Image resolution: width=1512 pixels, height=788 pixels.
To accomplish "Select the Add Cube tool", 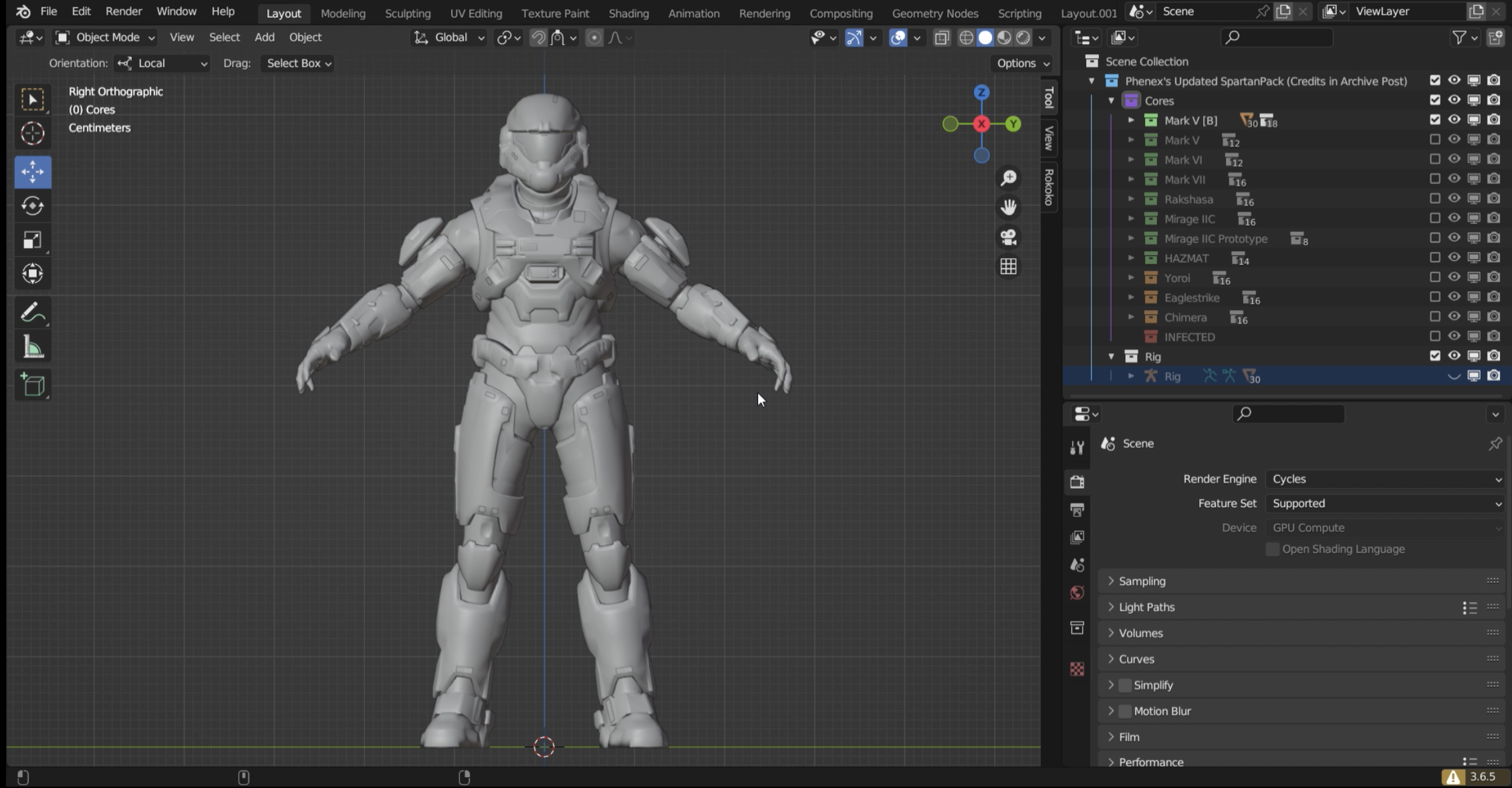I will point(32,385).
